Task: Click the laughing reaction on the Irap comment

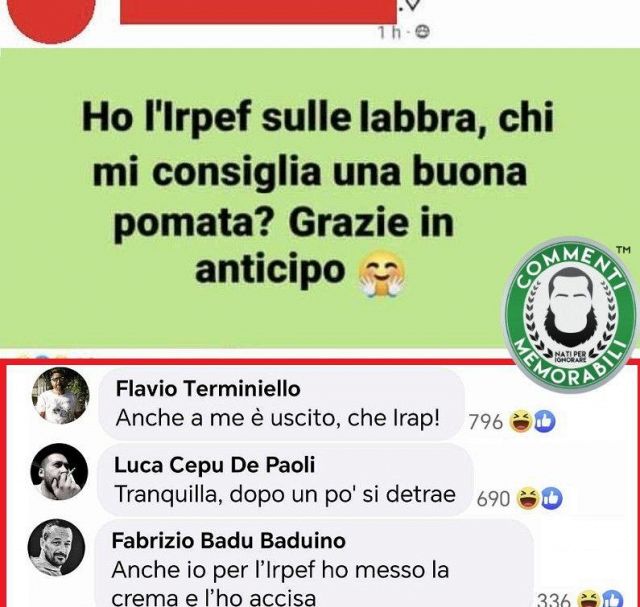Action: (520, 421)
